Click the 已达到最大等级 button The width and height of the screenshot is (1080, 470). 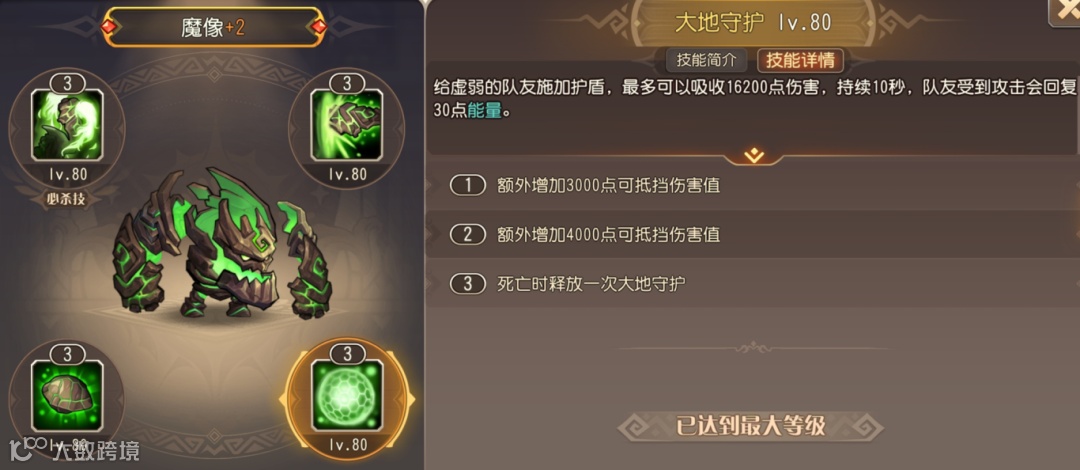(x=750, y=426)
